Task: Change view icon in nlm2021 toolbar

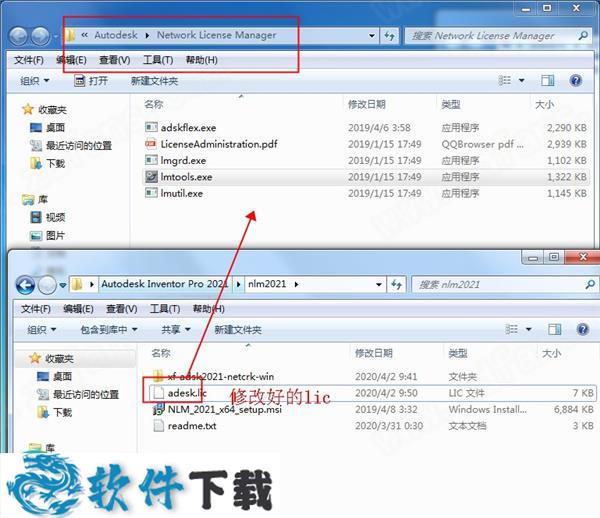Action: coord(512,329)
